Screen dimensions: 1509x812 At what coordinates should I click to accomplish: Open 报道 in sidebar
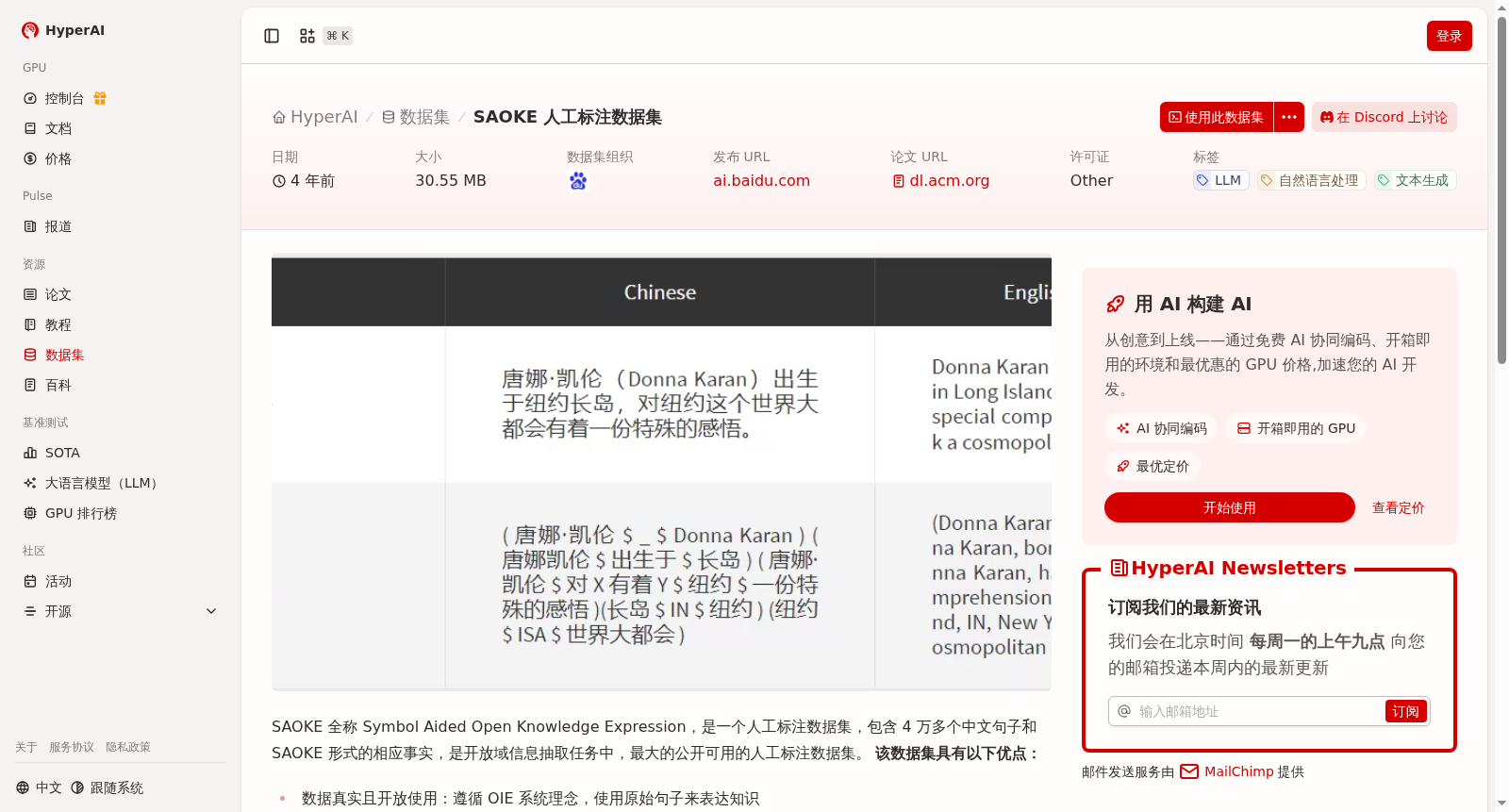point(58,226)
